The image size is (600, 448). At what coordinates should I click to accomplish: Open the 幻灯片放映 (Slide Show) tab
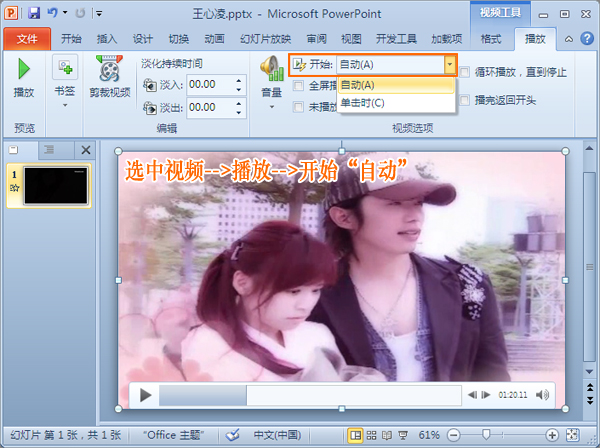pos(266,39)
